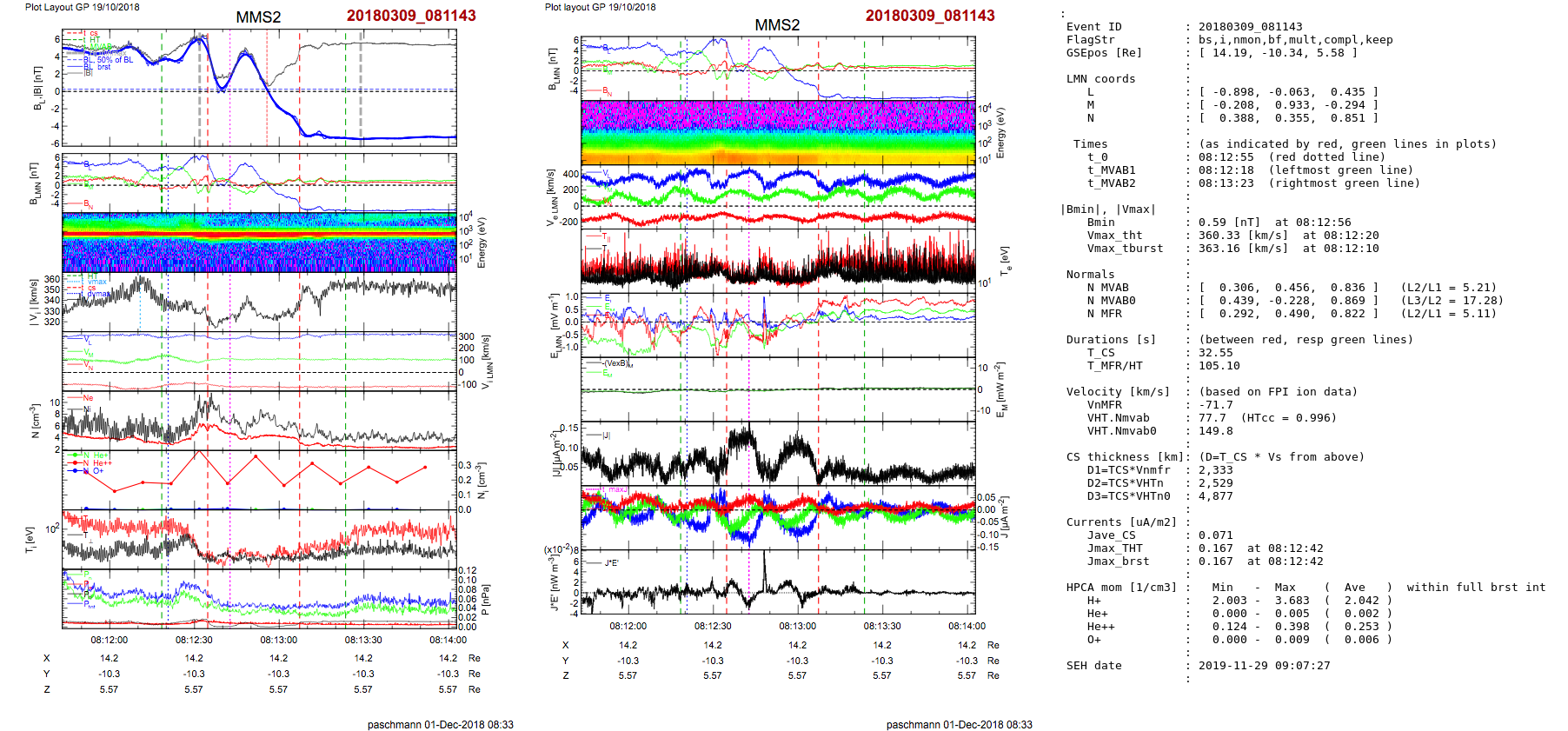Screen dimensions: 1568x731
Task: Click the 't_MVAB1' time label
Action: coord(1111,170)
